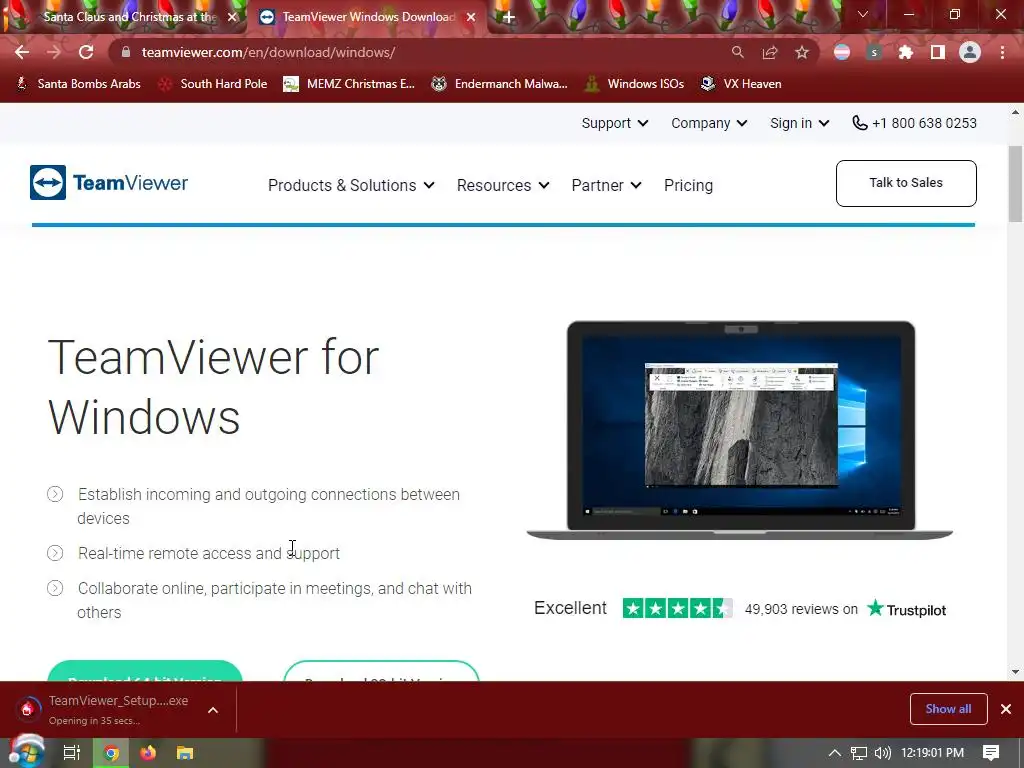
Task: Click the scrollbar down arrow
Action: pos(1015,671)
